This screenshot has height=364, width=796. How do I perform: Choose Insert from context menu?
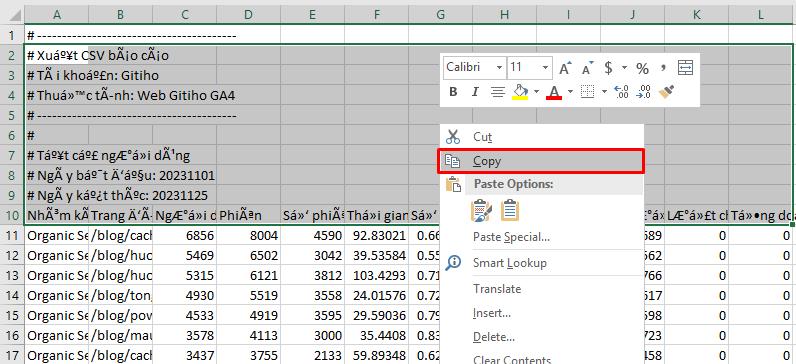(542, 313)
